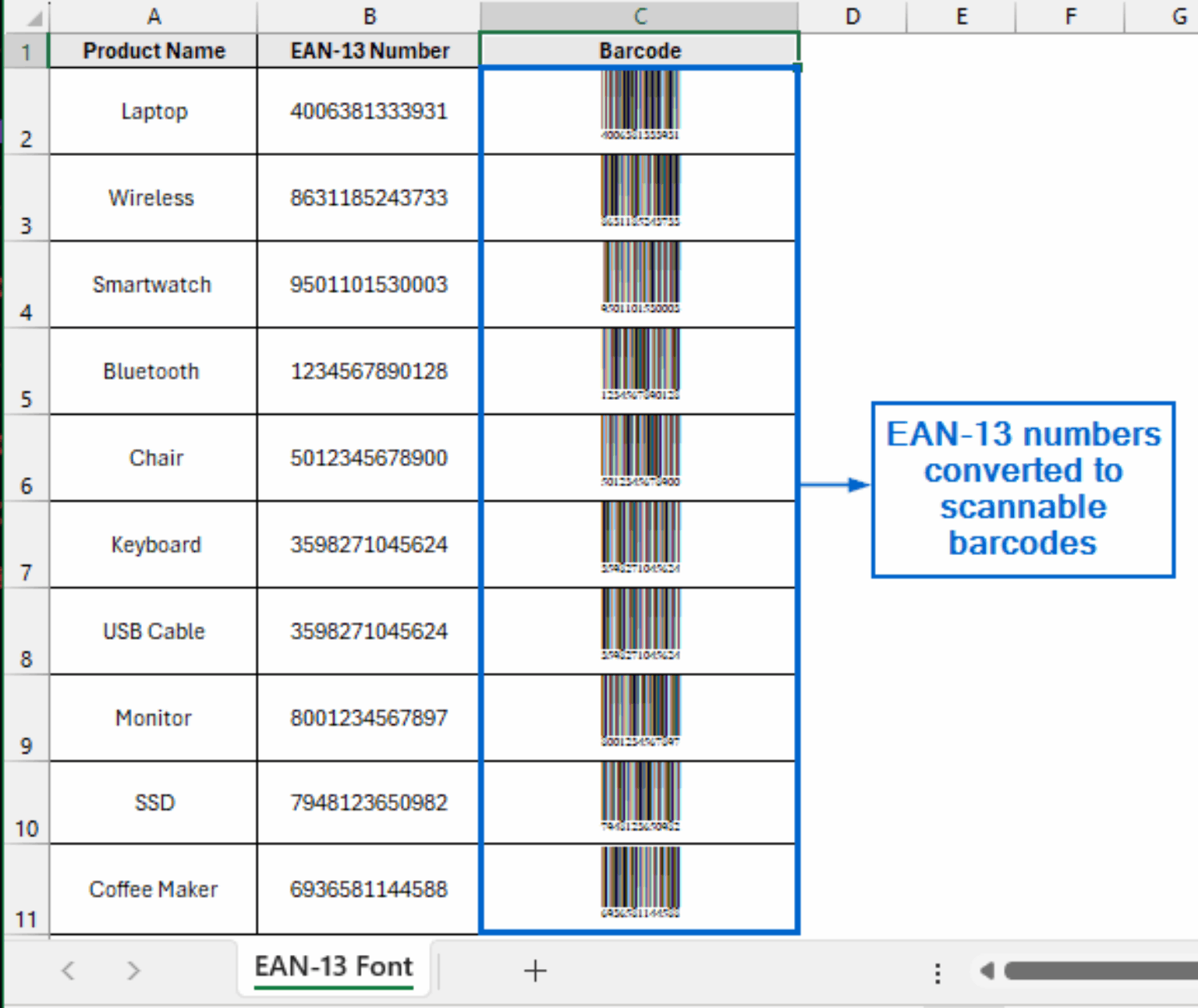Select the Laptop cell
This screenshot has width=1198, height=1008.
coord(154,111)
